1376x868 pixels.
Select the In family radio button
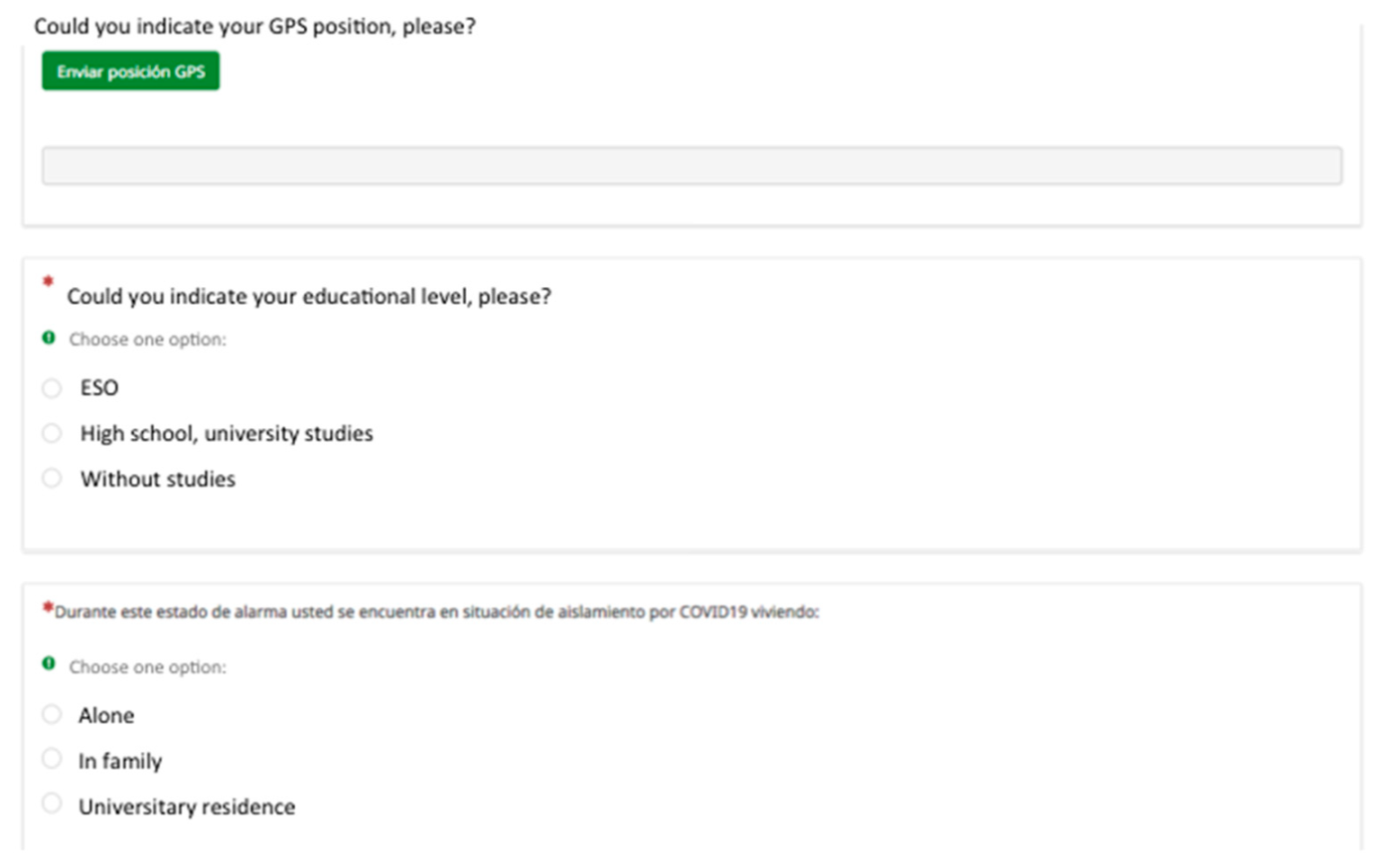[52, 760]
